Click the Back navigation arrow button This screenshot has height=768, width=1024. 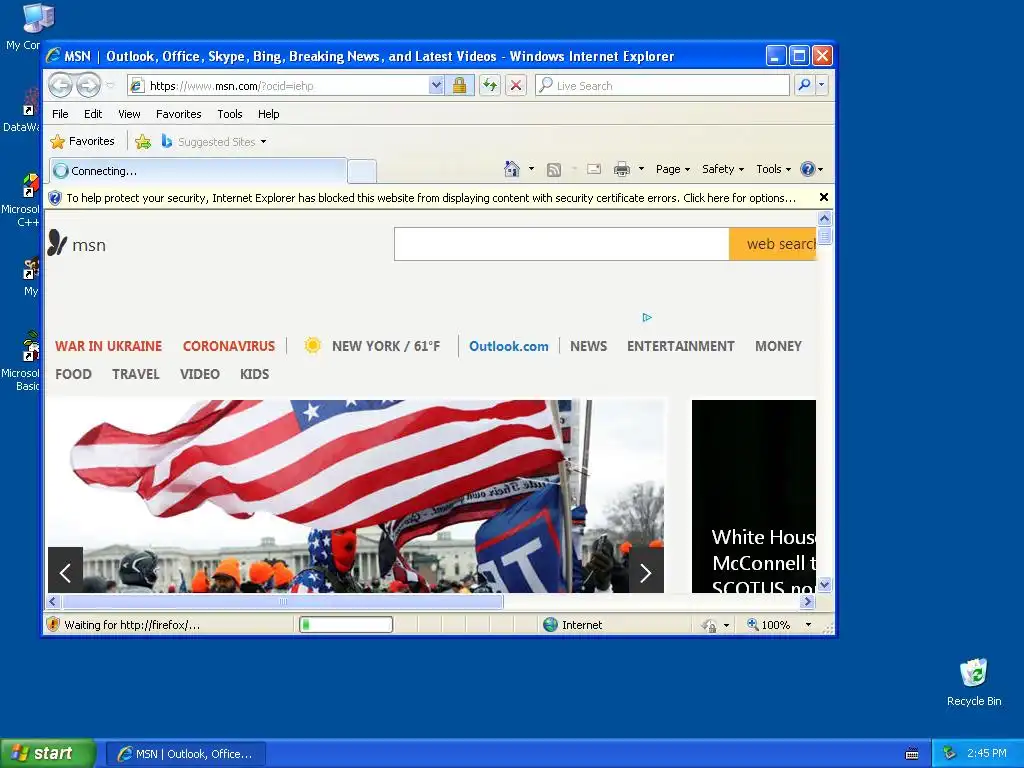(x=61, y=85)
